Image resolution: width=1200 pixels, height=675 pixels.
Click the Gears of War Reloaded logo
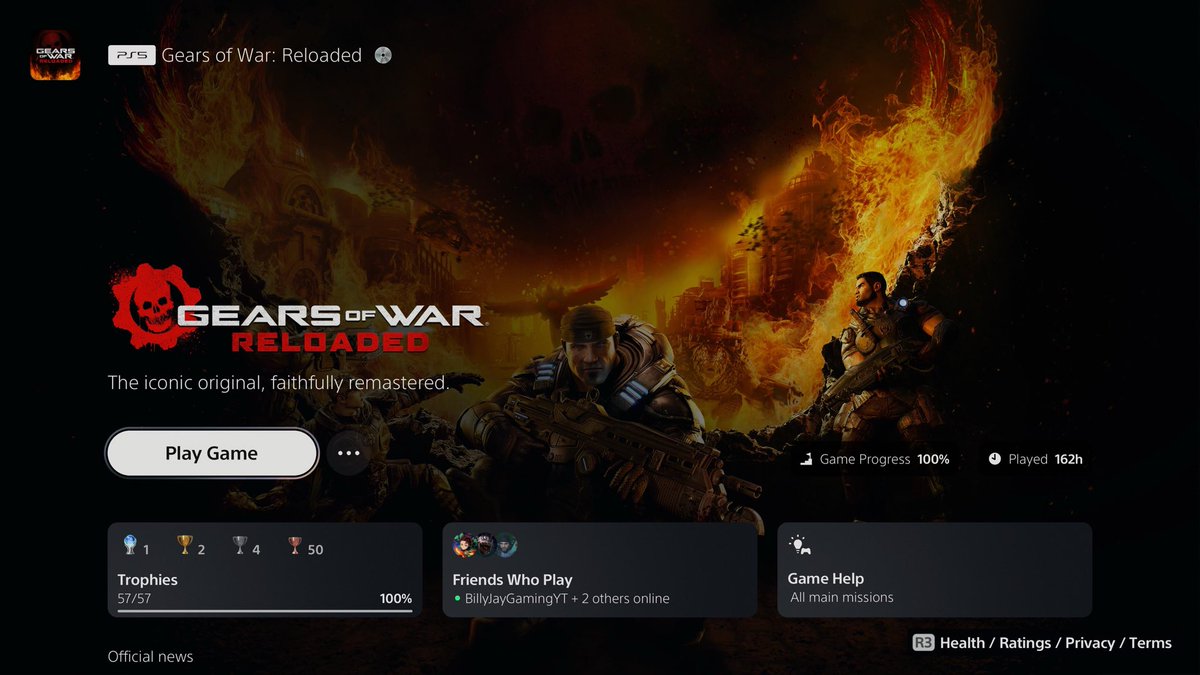pos(298,310)
